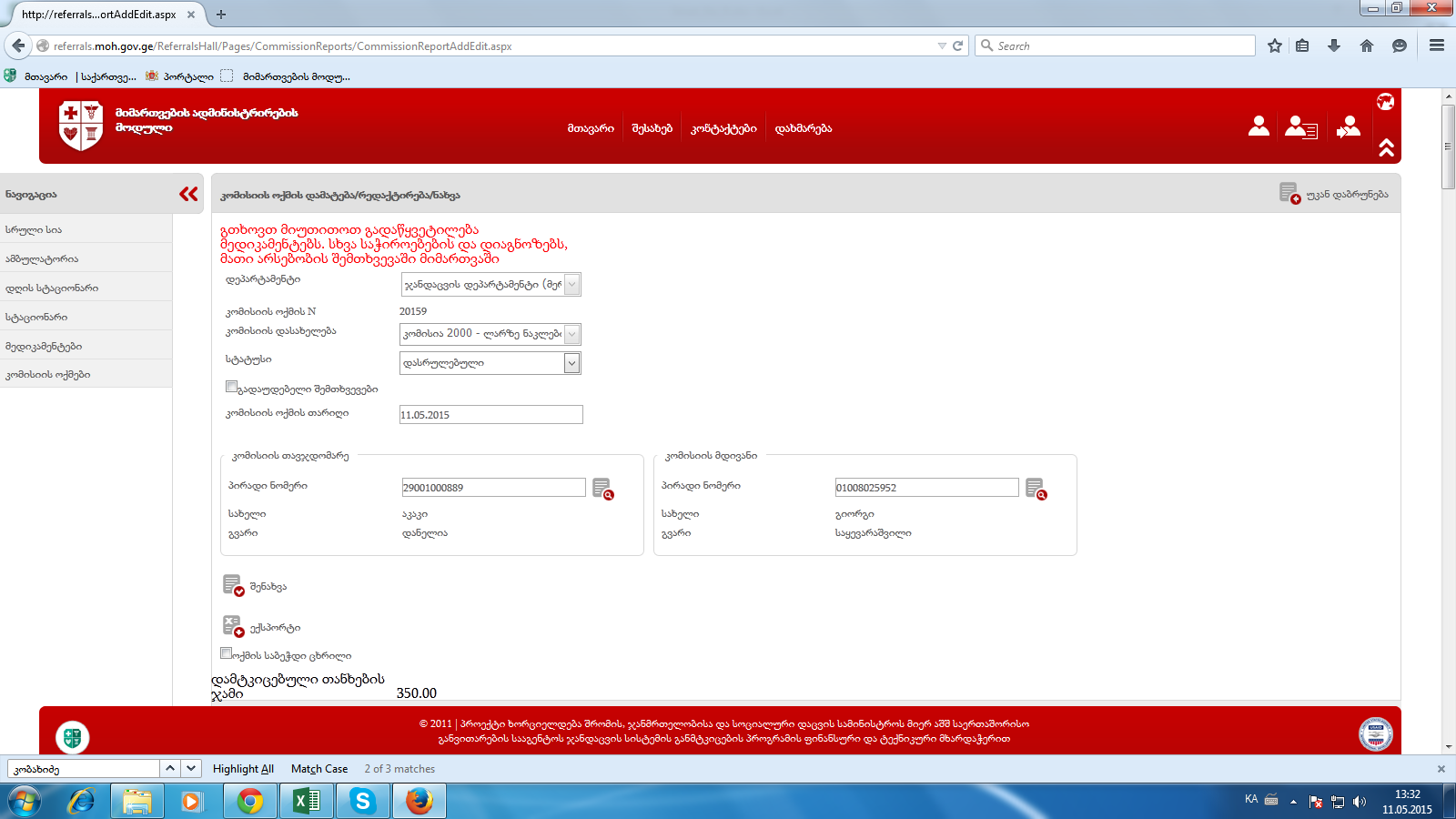The height and width of the screenshot is (819, 1456).
Task: Collapse the navigation sidebar with double-arrow icon
Action: 188,194
